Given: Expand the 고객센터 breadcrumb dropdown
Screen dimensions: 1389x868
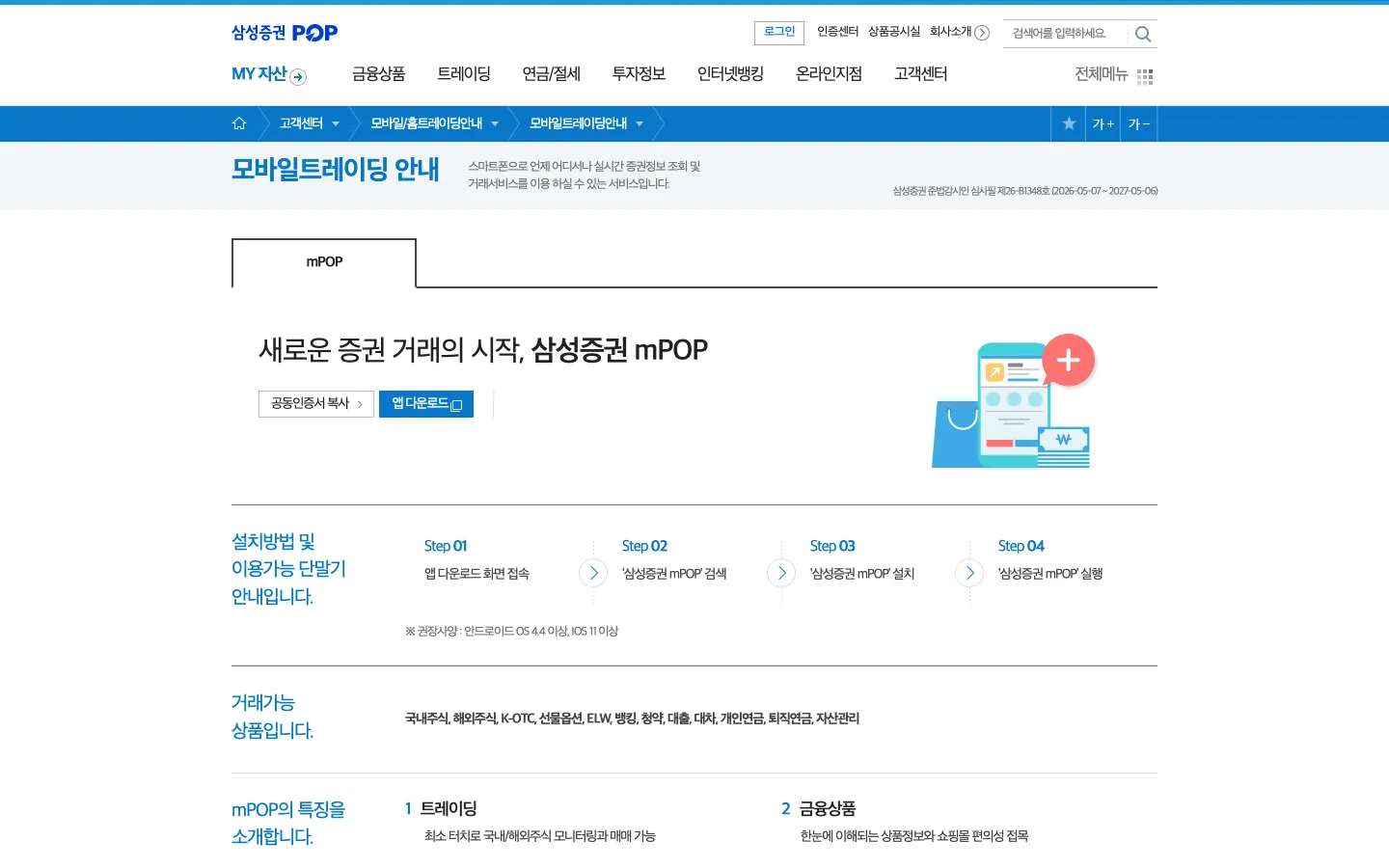Looking at the screenshot, I should (x=336, y=123).
